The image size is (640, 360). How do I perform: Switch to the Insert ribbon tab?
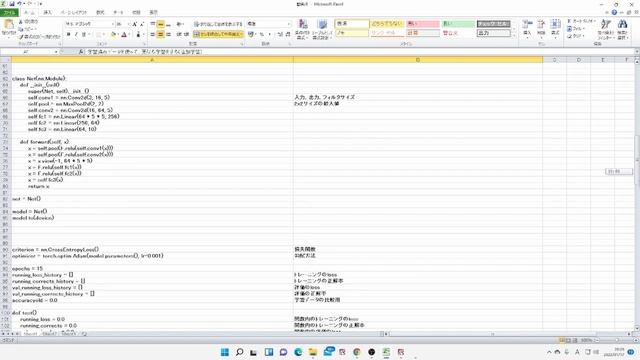click(47, 13)
